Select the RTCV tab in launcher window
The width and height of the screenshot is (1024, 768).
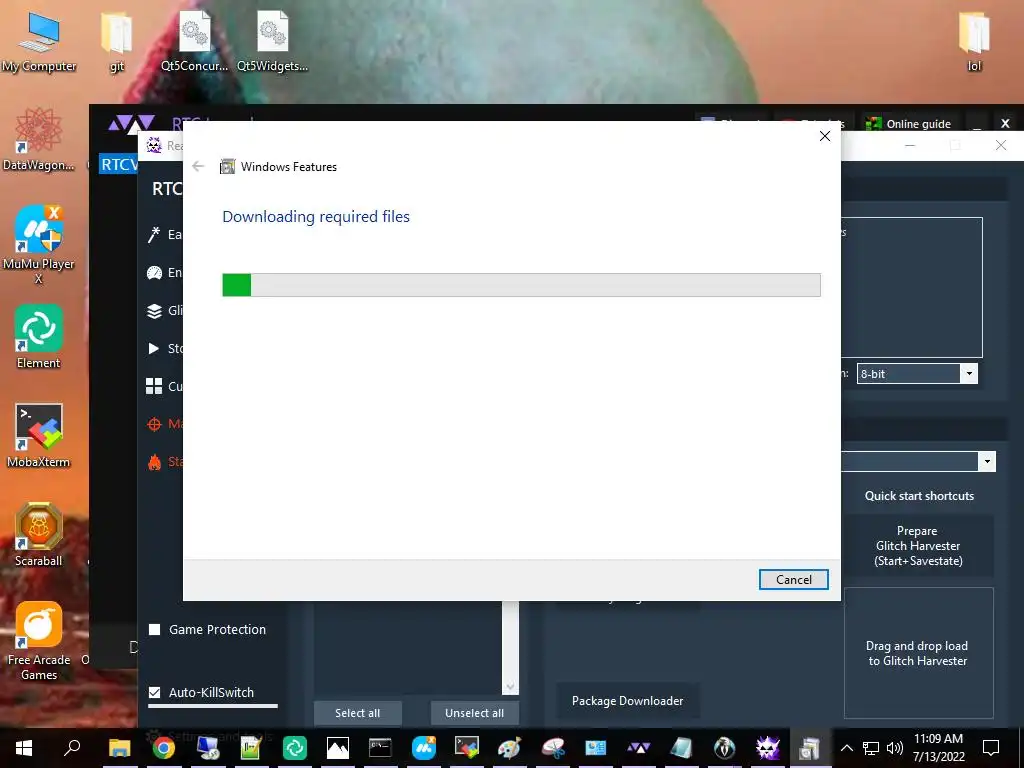[x=118, y=164]
